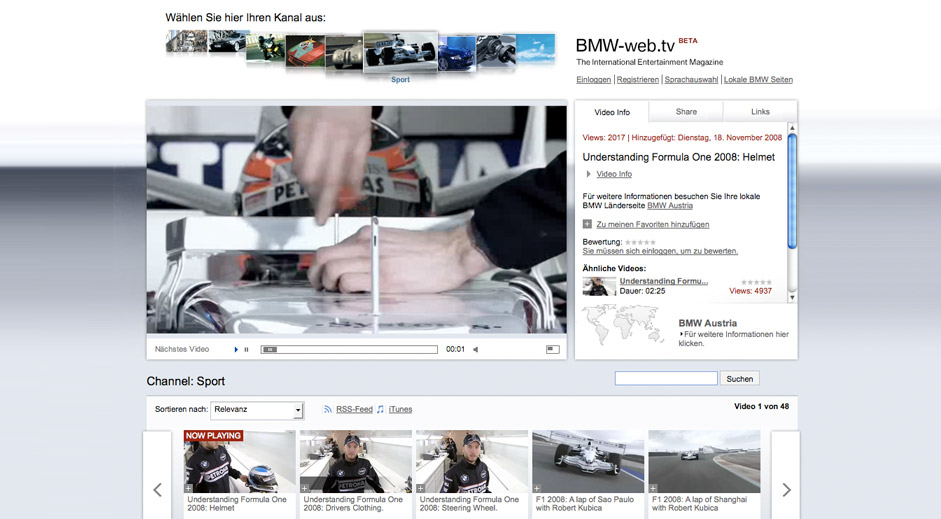Screen dimensions: 941x519
Task: Click plus icon beside Zu meinen Favoriten hinzufügen
Action: coord(587,224)
